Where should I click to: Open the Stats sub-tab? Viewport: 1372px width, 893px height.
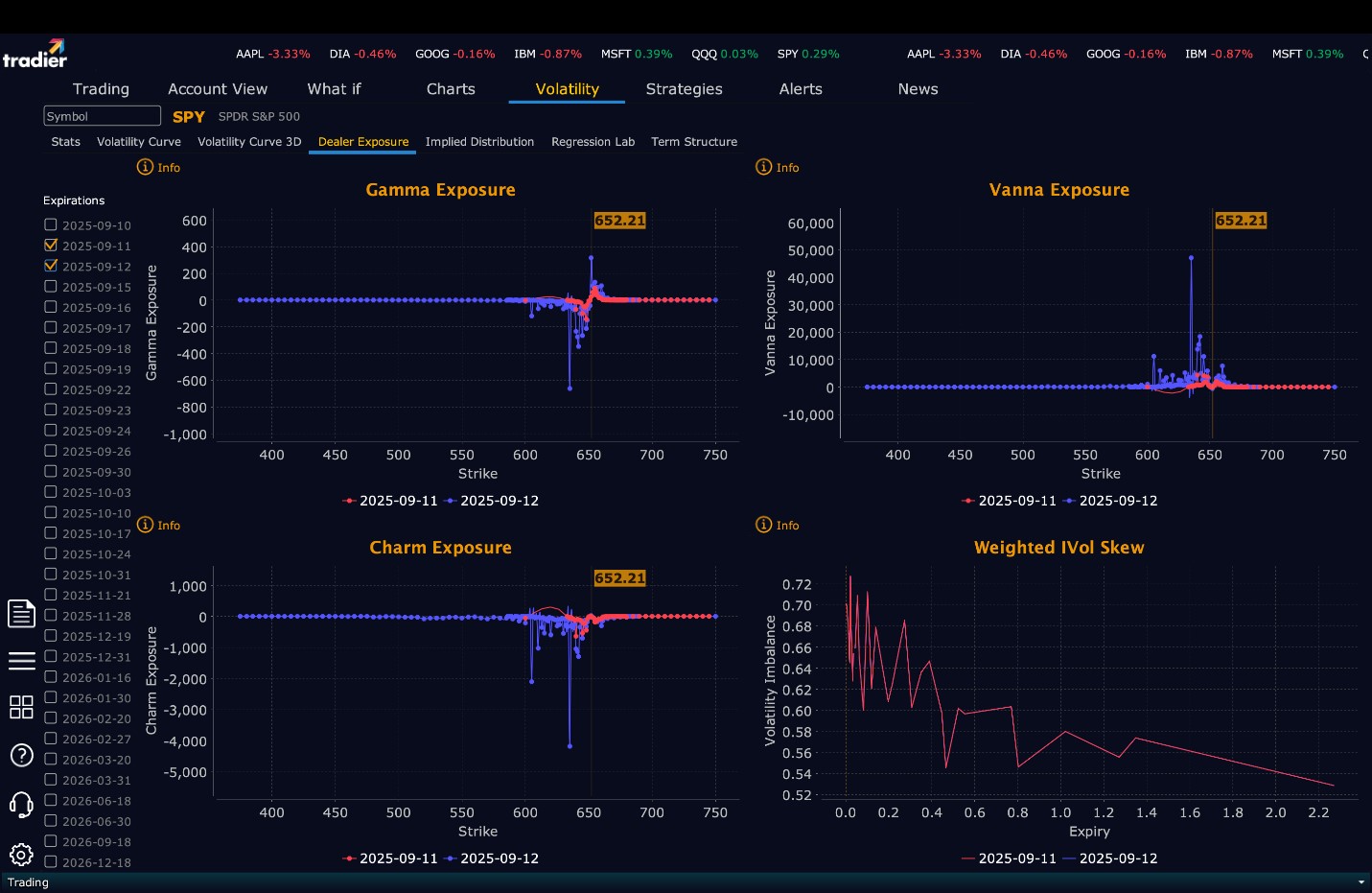pos(65,142)
